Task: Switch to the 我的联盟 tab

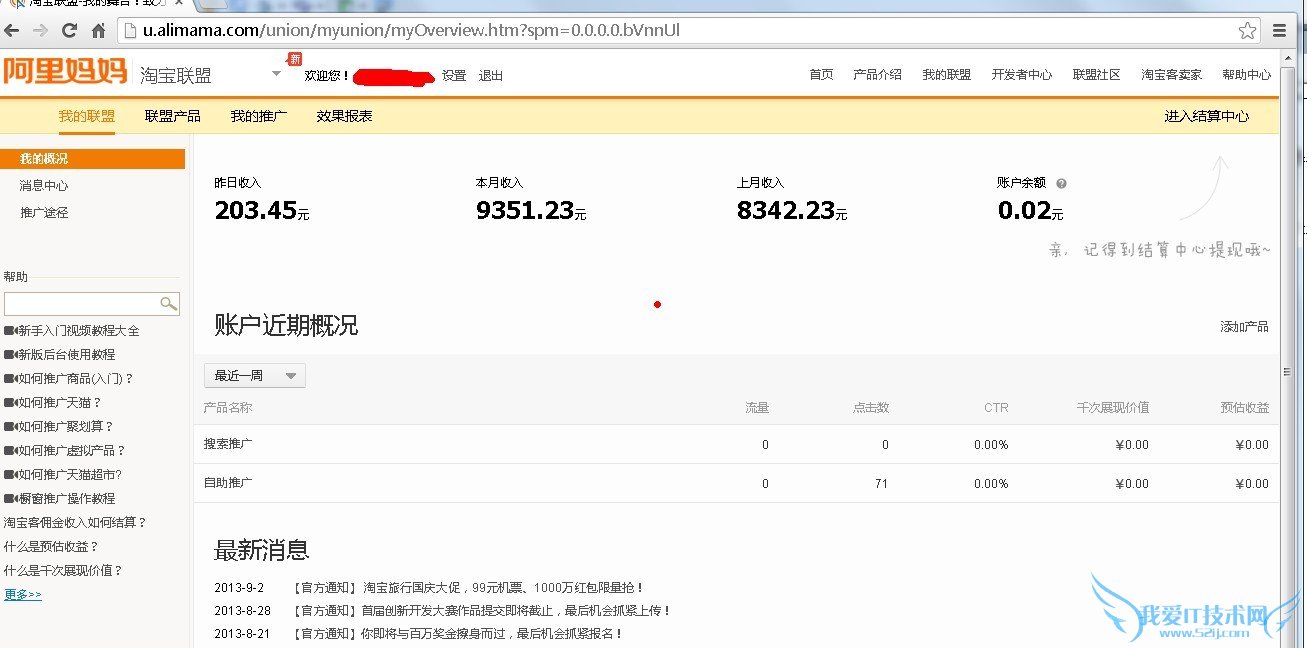Action: 86,116
